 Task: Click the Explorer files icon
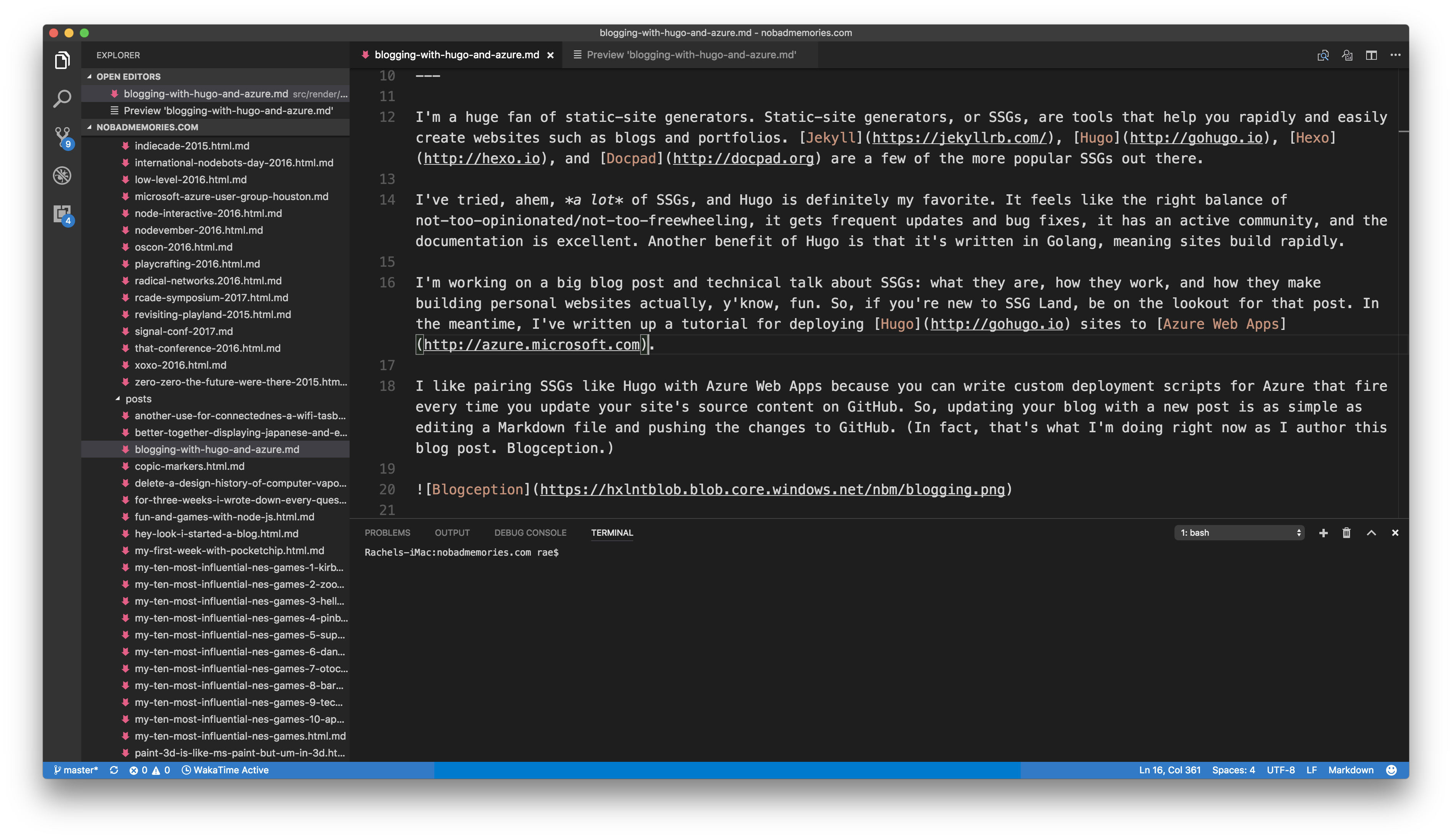point(62,60)
